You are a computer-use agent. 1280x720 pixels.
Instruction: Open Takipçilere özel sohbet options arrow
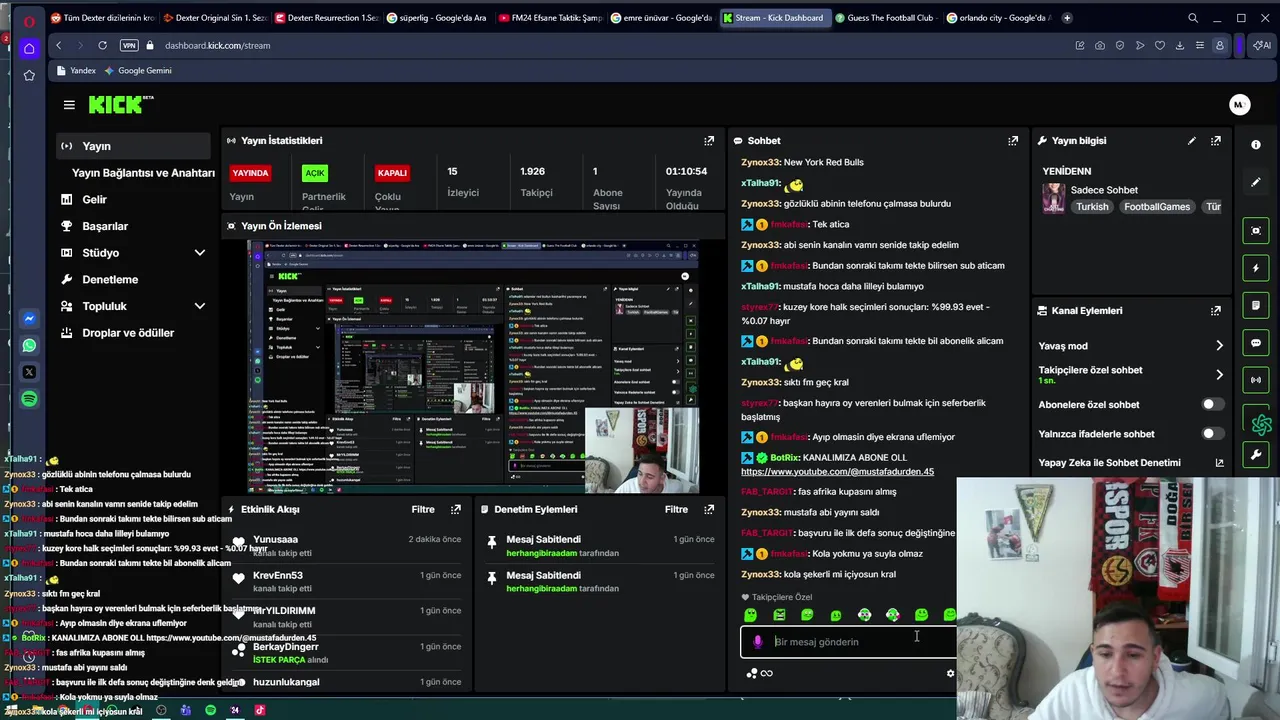tap(1219, 375)
